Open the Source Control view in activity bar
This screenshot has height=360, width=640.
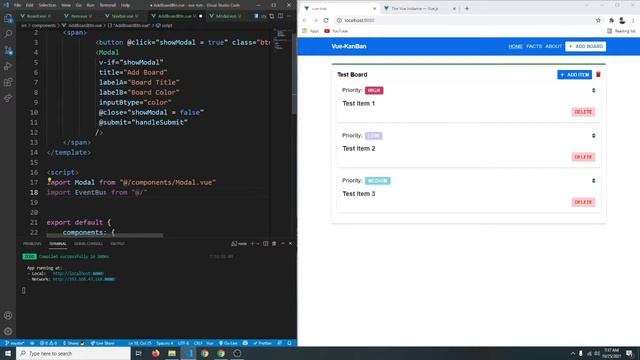(x=8, y=50)
